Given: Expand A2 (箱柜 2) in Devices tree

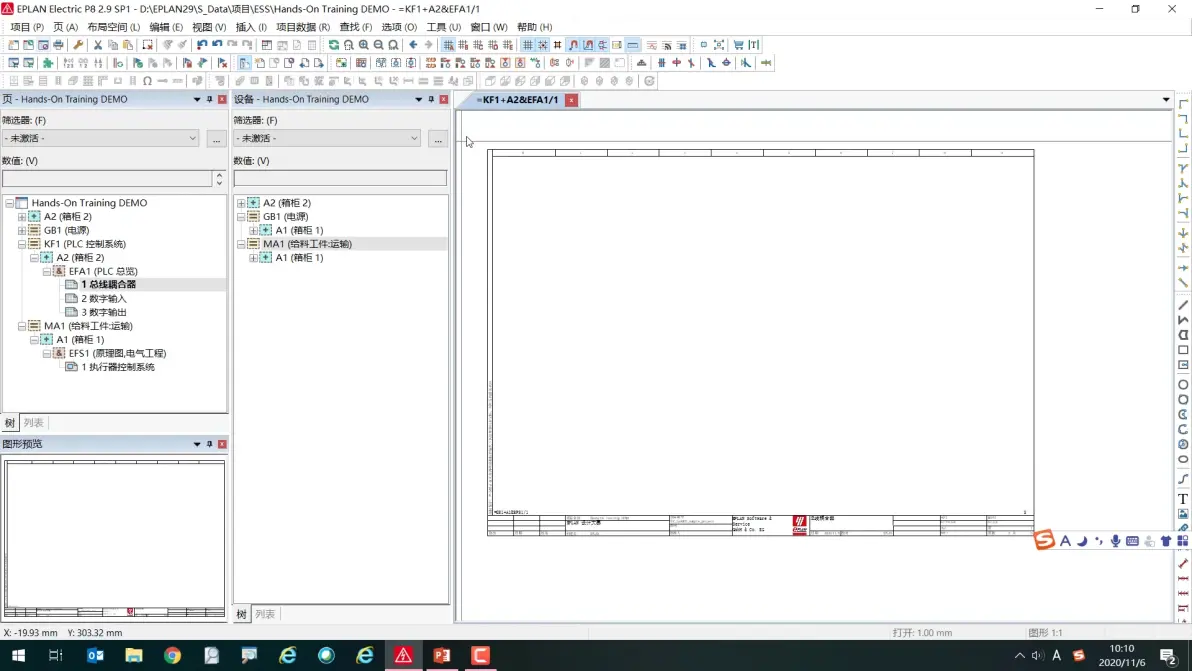Looking at the screenshot, I should (x=241, y=203).
